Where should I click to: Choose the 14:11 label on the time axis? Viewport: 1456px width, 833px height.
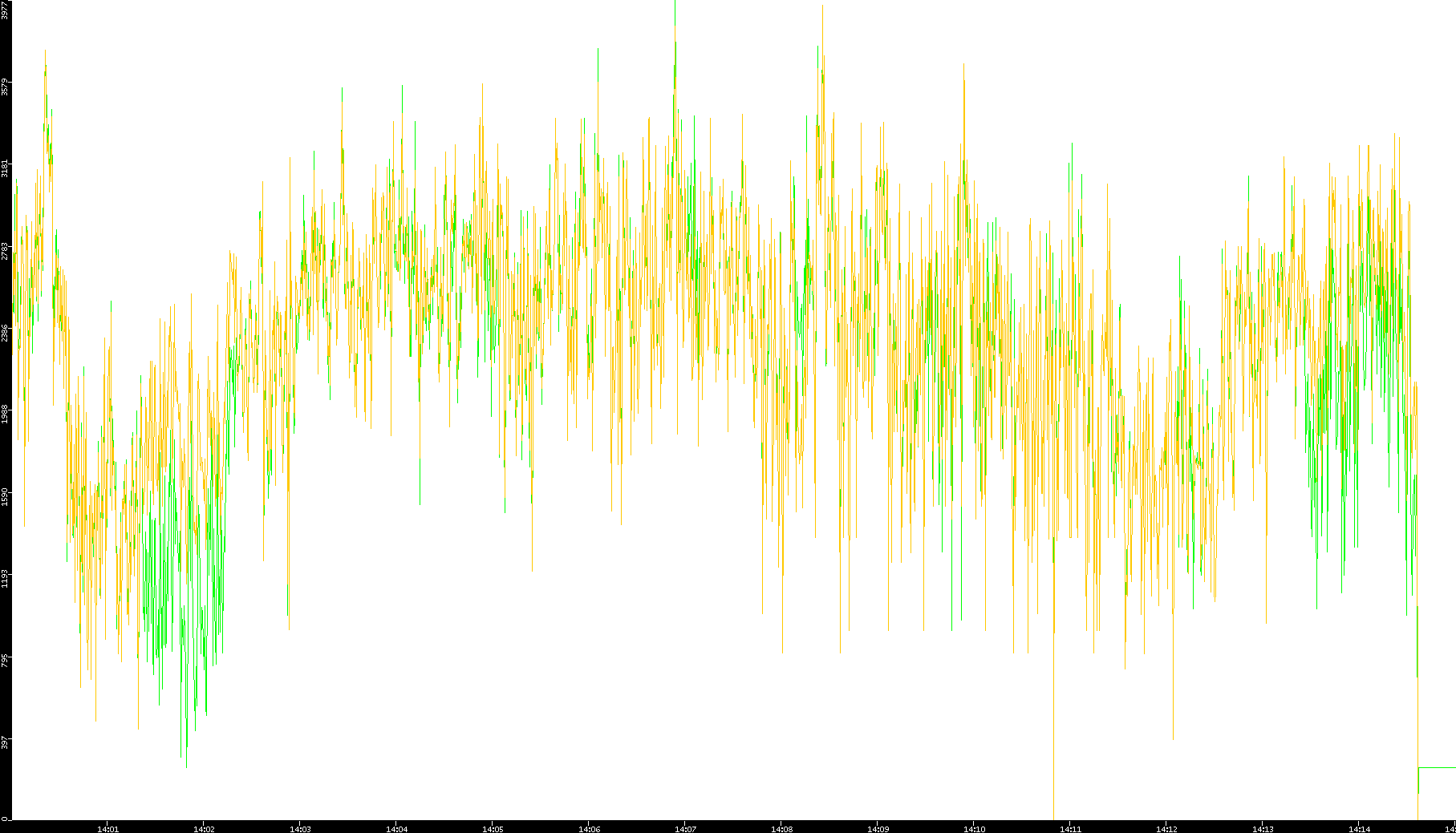(1070, 829)
